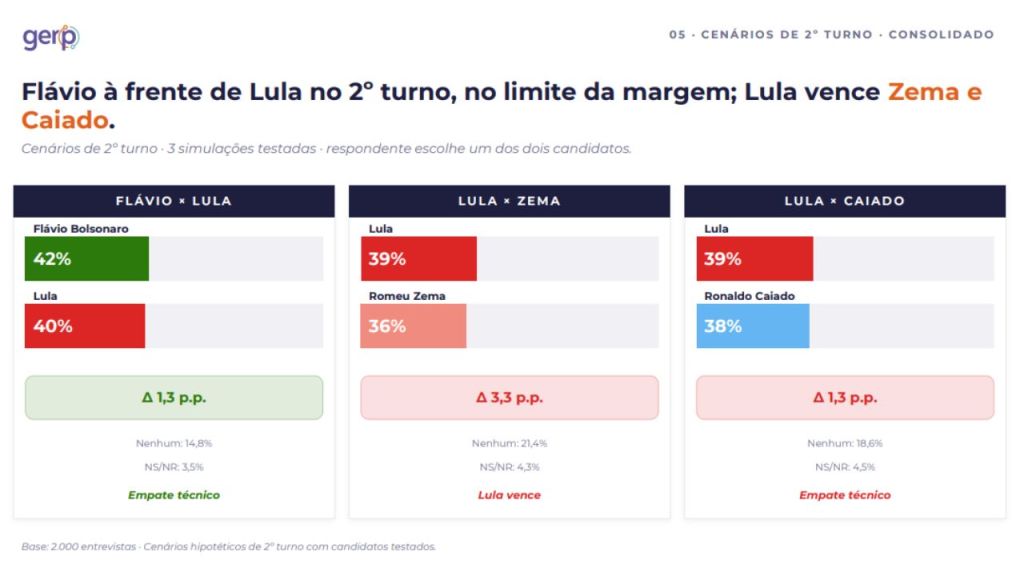The width and height of the screenshot is (1024, 576).
Task: Click the Cenários de 2º turno section header
Action: pos(831,35)
